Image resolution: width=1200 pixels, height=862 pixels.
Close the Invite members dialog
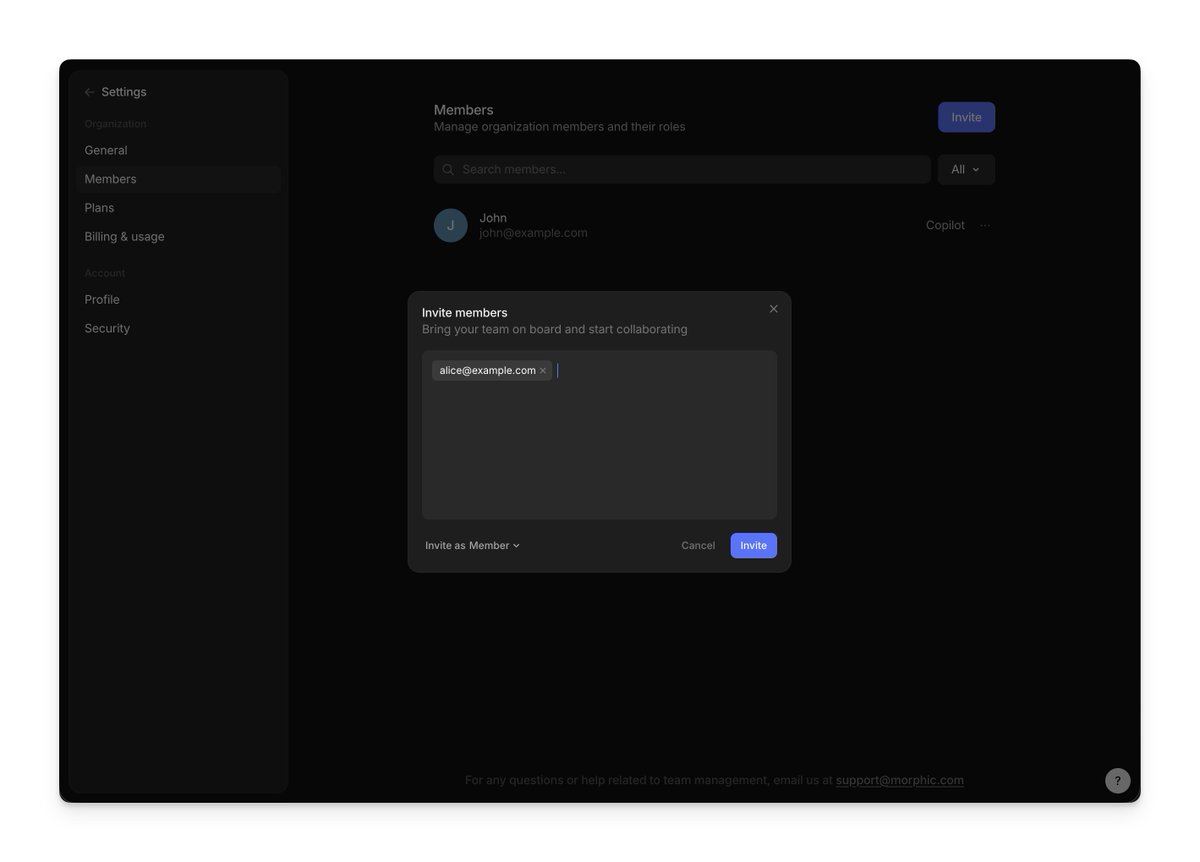[773, 309]
